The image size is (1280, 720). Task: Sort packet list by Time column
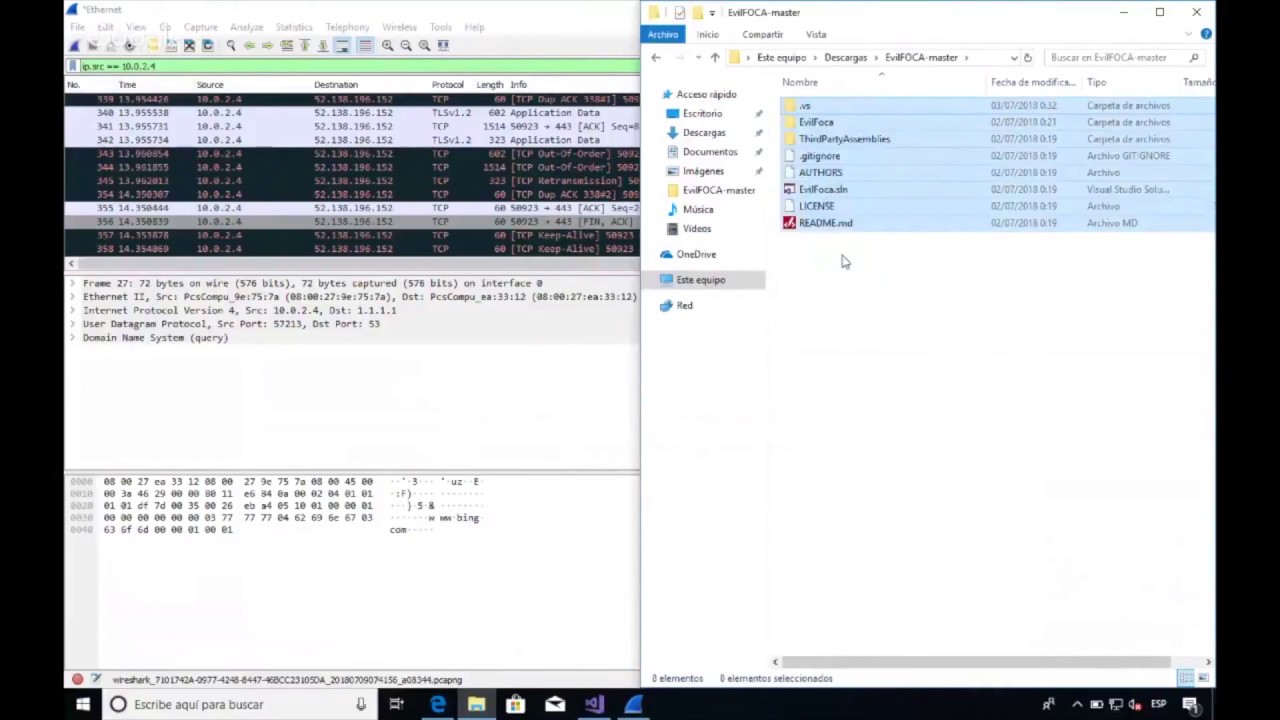(x=127, y=85)
